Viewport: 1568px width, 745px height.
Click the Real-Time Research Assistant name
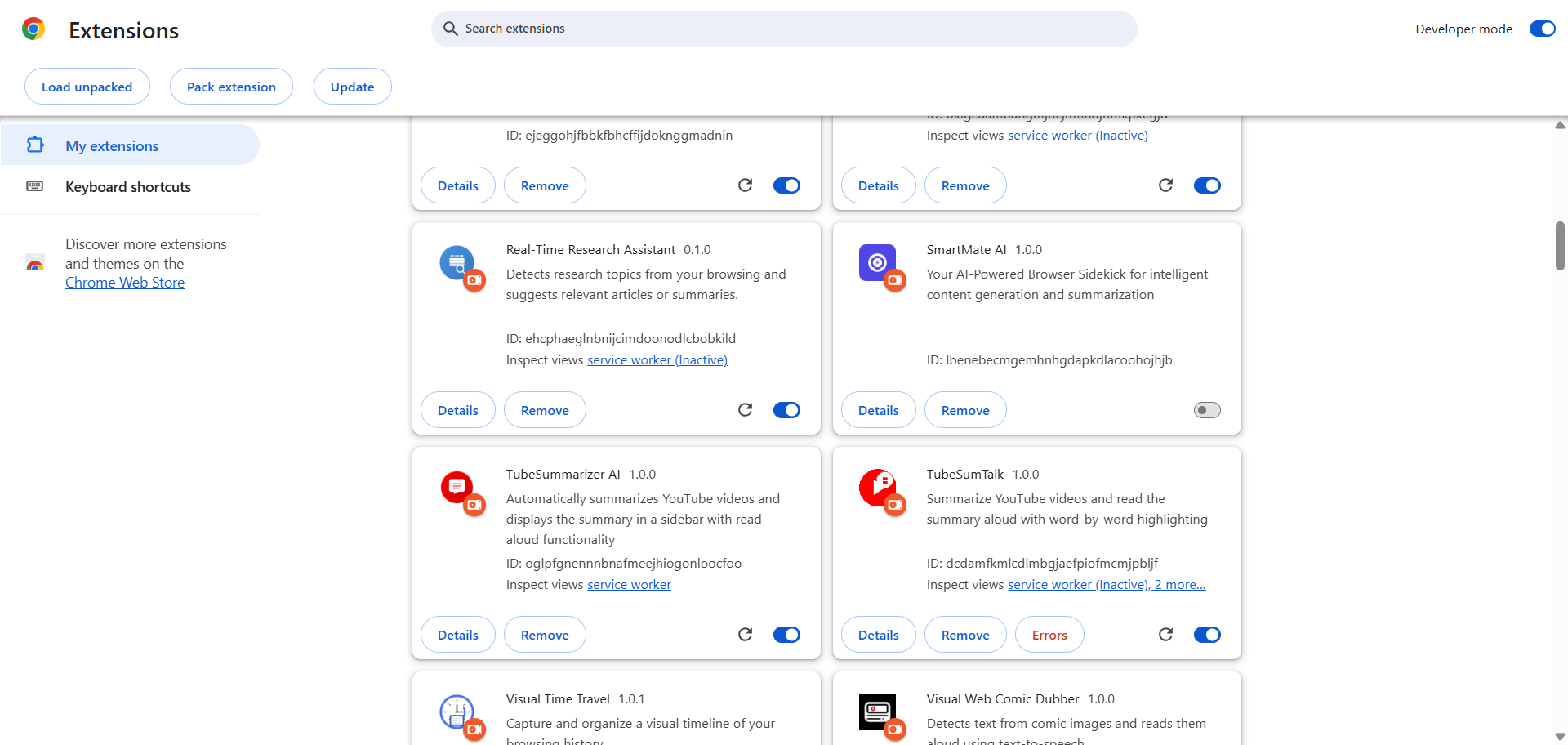coord(590,250)
